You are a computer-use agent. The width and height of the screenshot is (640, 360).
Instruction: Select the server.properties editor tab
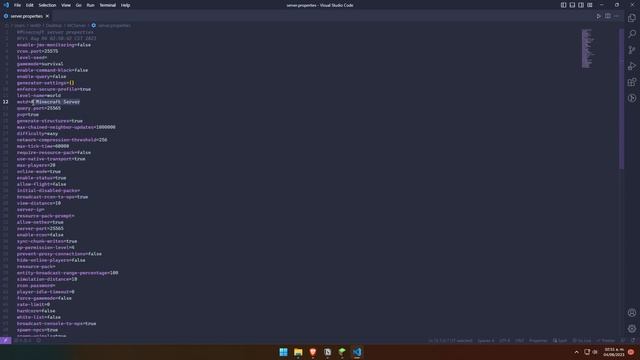click(27, 16)
